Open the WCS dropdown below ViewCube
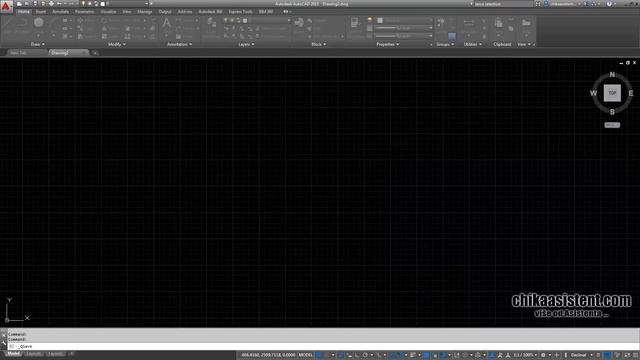Screen dimensions: 640x360 [612, 125]
